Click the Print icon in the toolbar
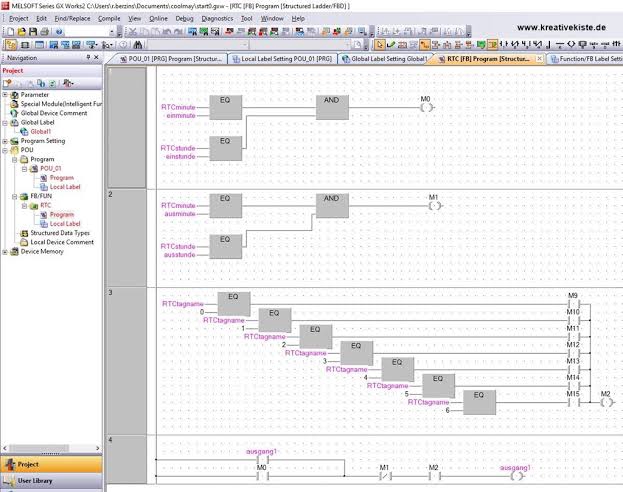 (44, 32)
